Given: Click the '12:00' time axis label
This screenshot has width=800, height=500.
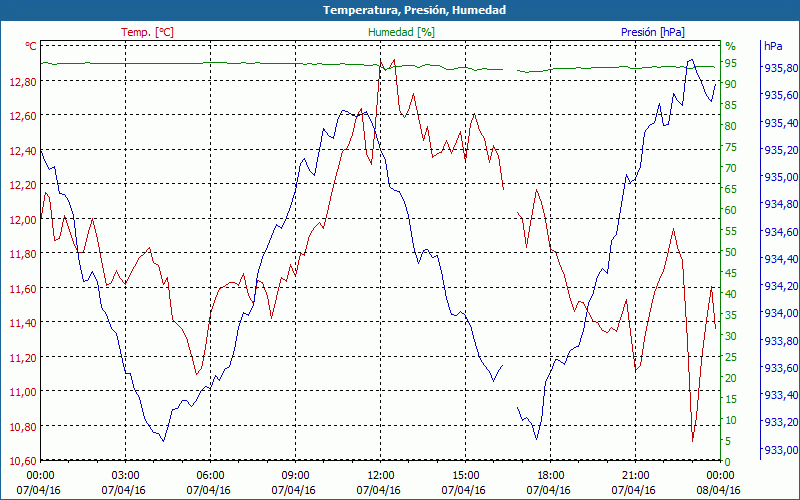Looking at the screenshot, I should click(381, 476).
